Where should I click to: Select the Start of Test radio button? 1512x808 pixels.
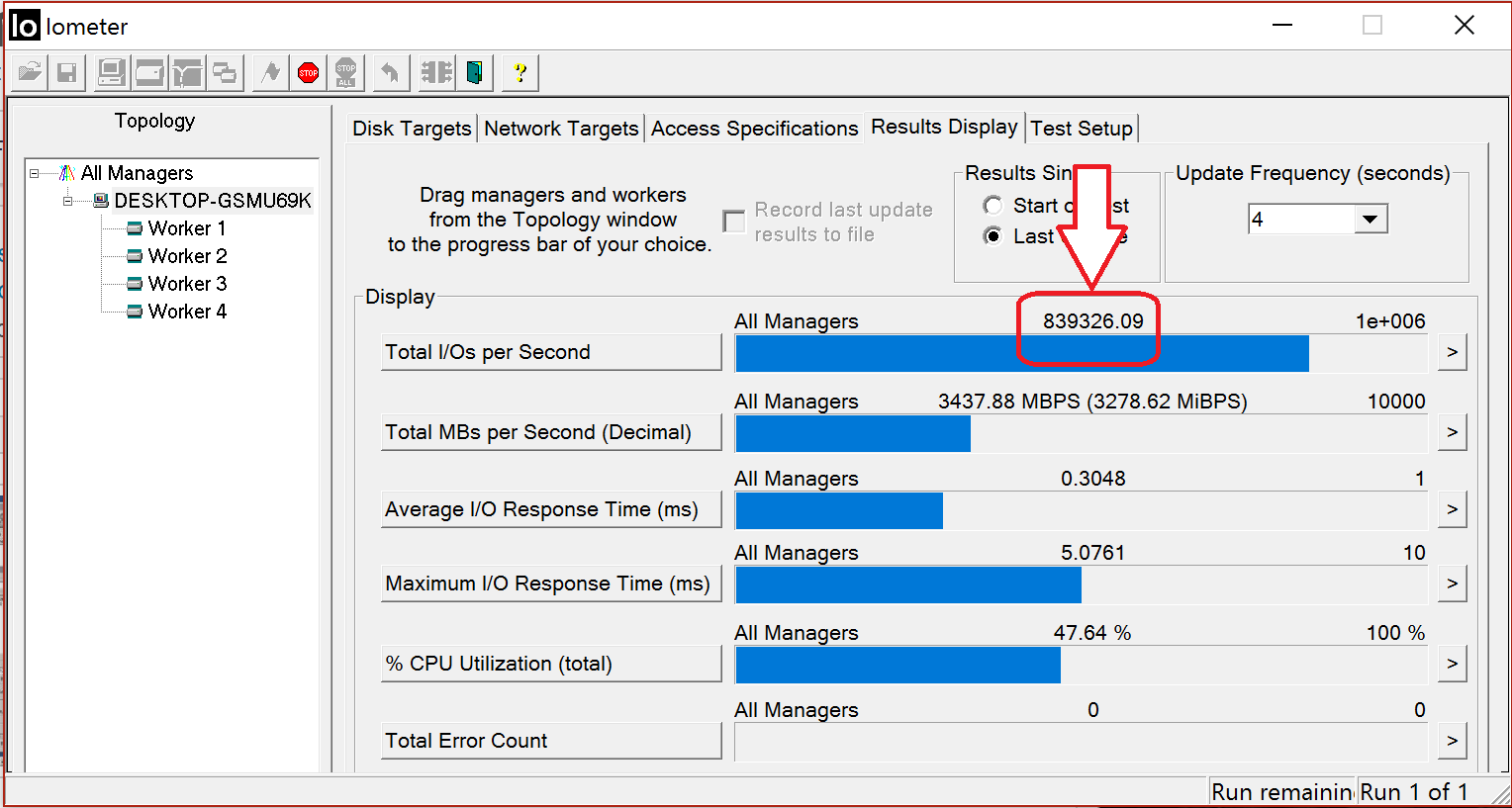(992, 205)
